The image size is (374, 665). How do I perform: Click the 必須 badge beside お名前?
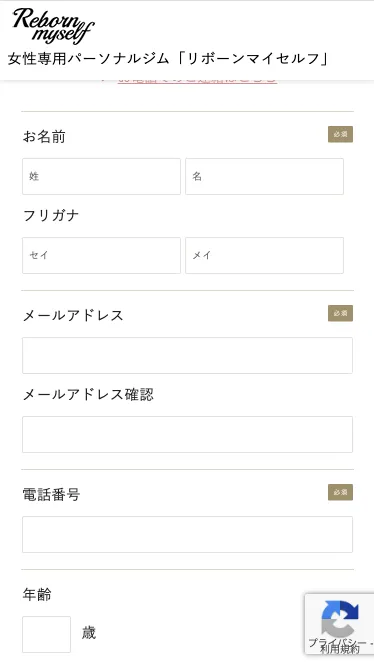point(340,134)
